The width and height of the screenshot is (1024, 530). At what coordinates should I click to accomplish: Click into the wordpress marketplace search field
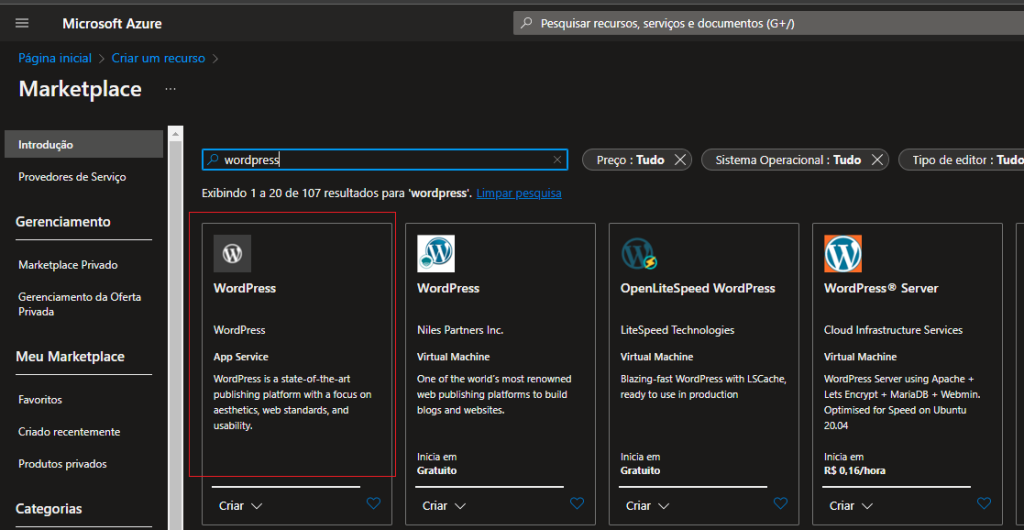tap(385, 160)
